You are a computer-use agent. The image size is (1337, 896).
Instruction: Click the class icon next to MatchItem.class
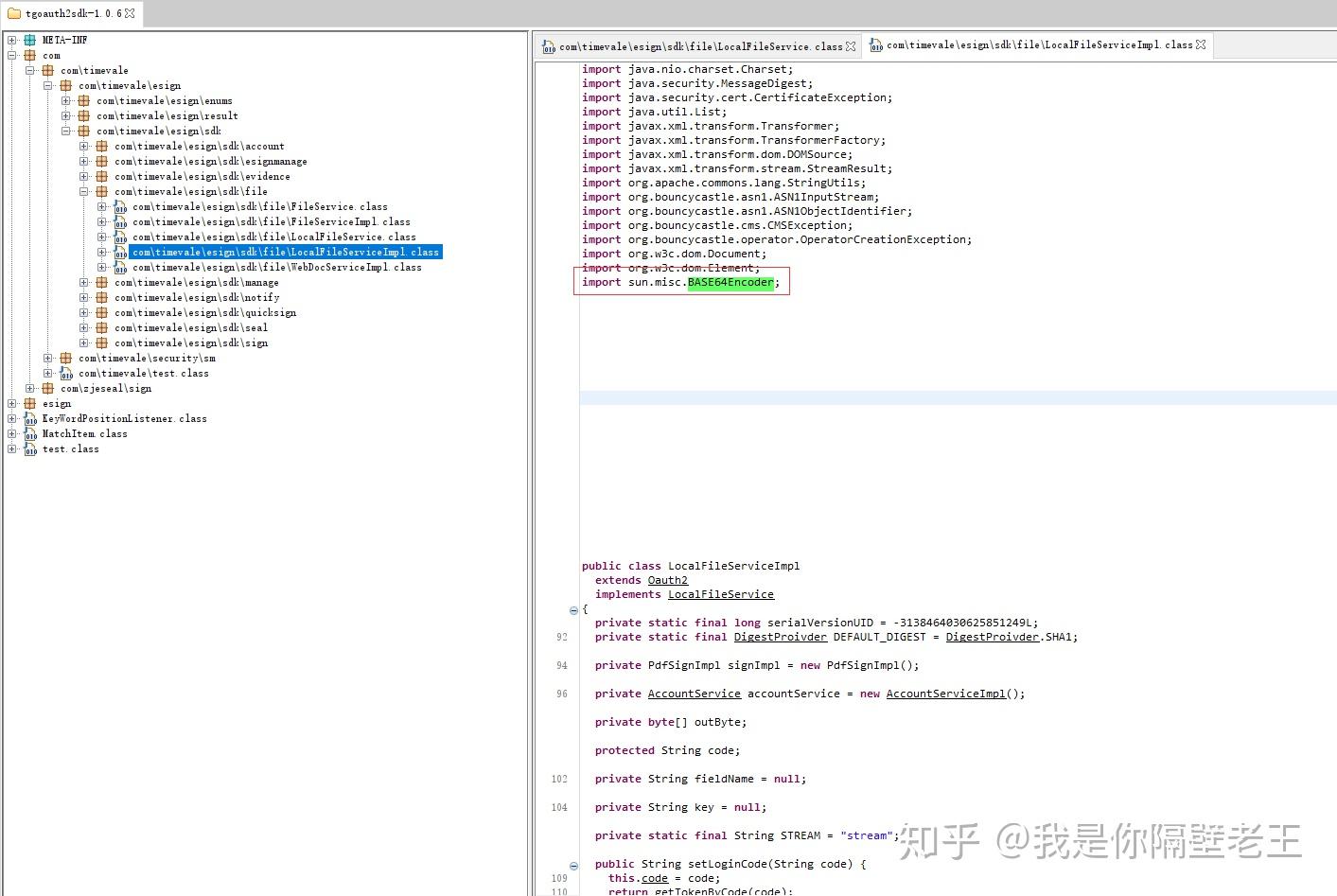(31, 433)
